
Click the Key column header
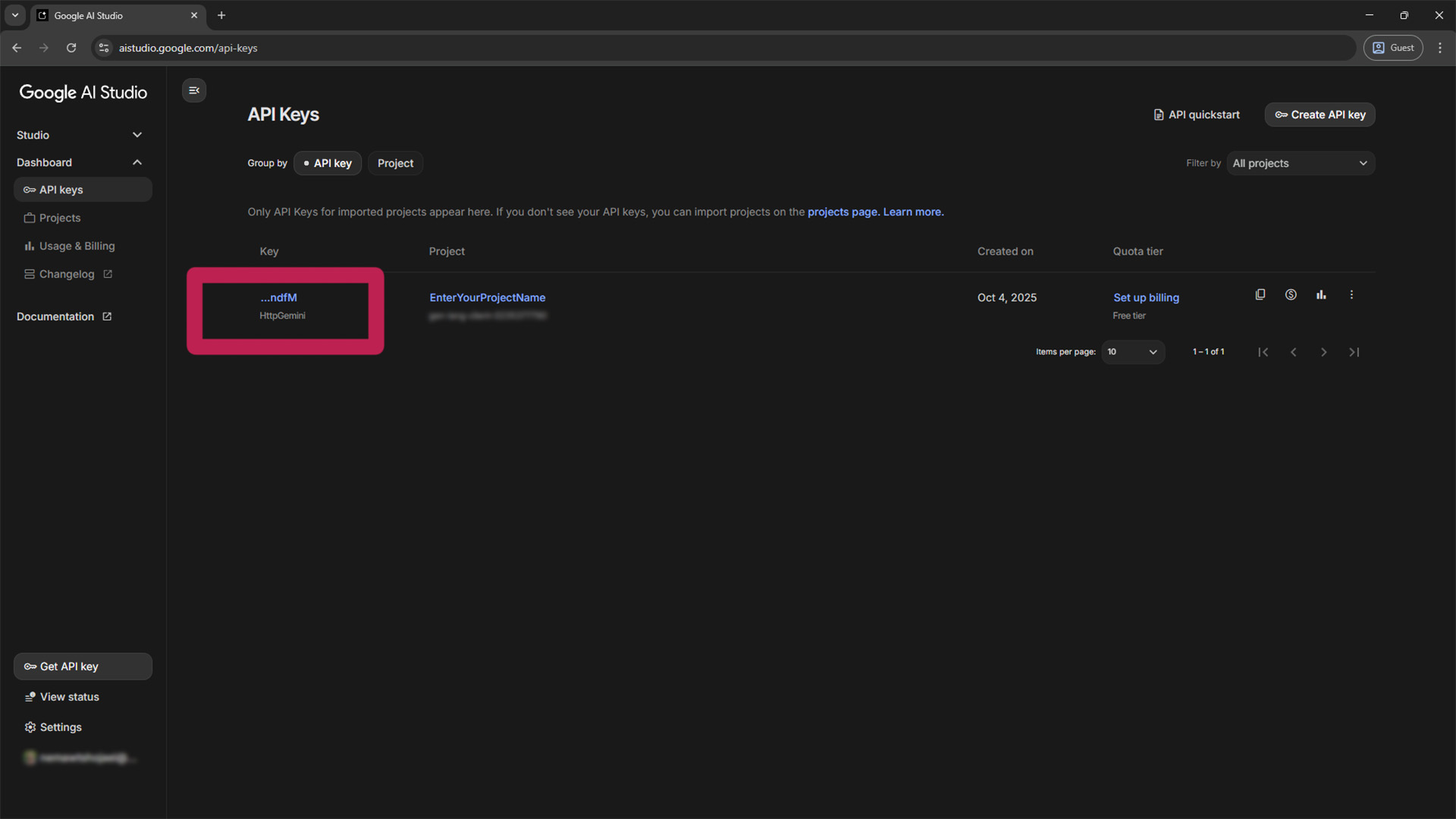click(x=269, y=251)
